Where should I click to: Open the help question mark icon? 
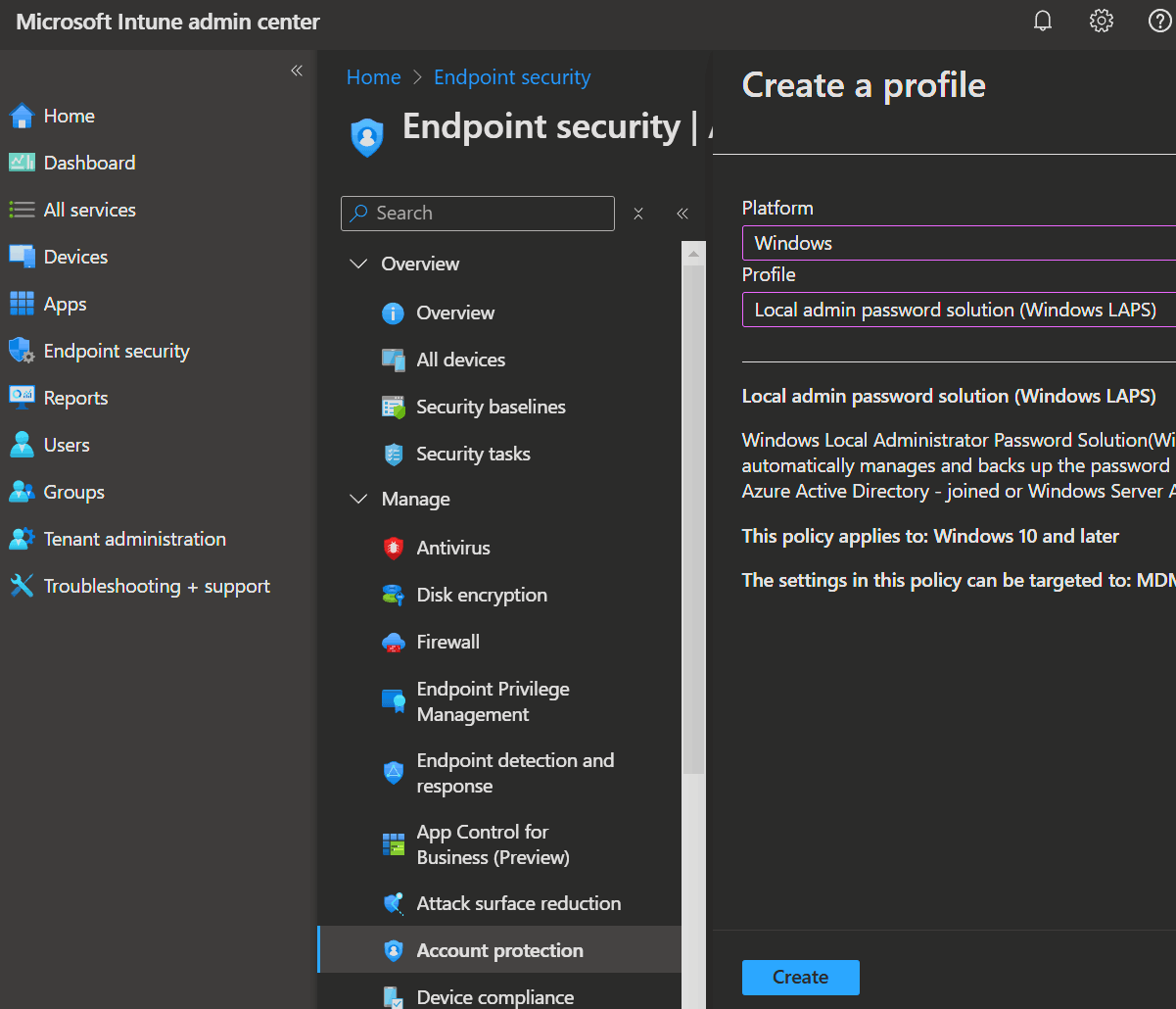point(1160,22)
